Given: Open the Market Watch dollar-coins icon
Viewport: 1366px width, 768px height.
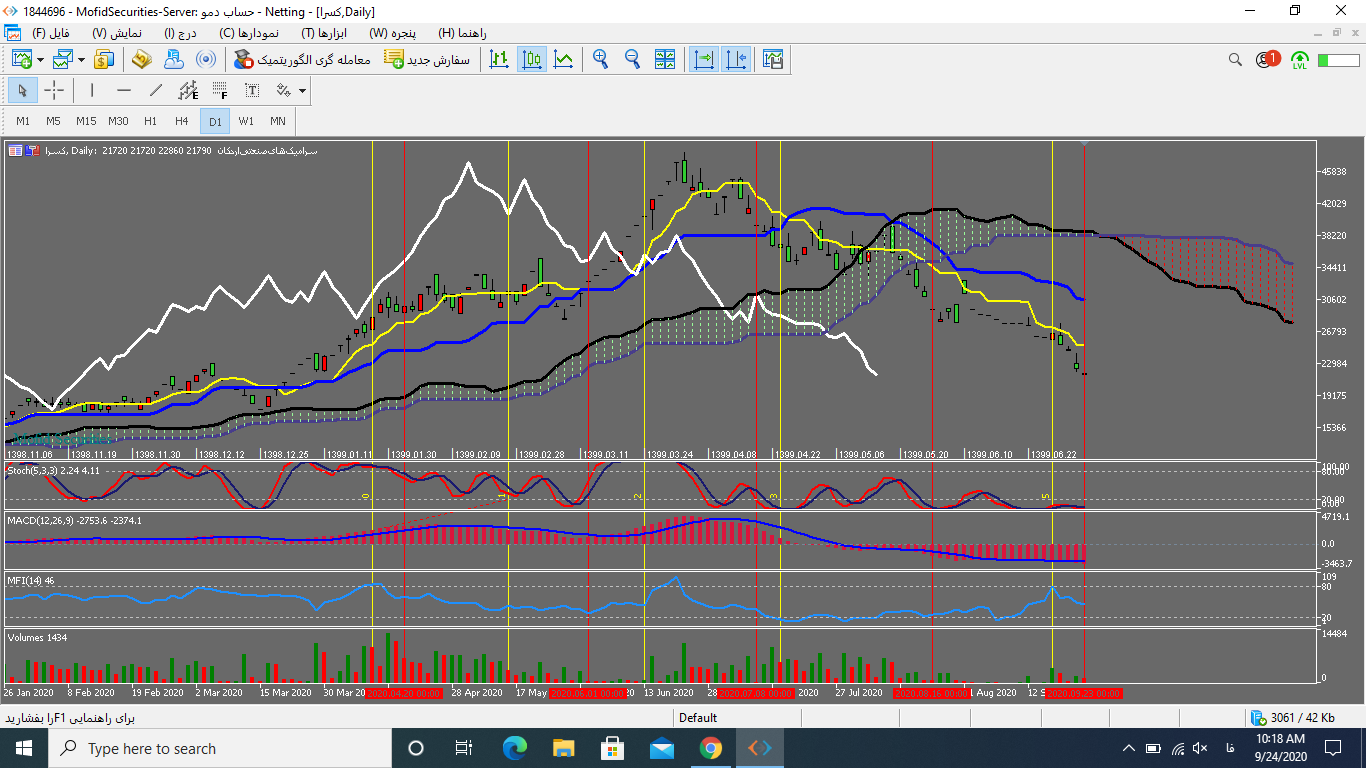Looking at the screenshot, I should 104,60.
